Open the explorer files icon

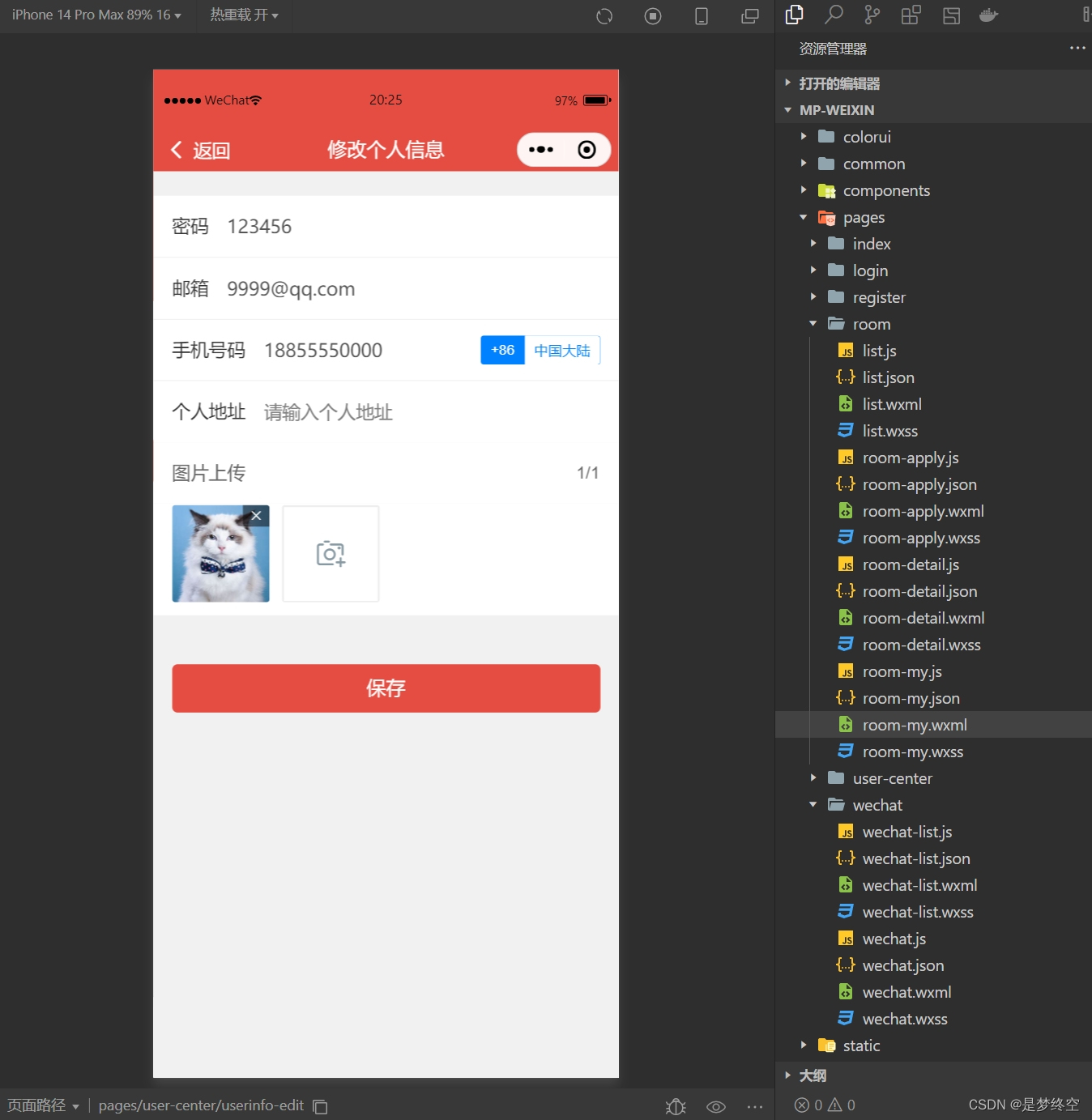click(795, 15)
